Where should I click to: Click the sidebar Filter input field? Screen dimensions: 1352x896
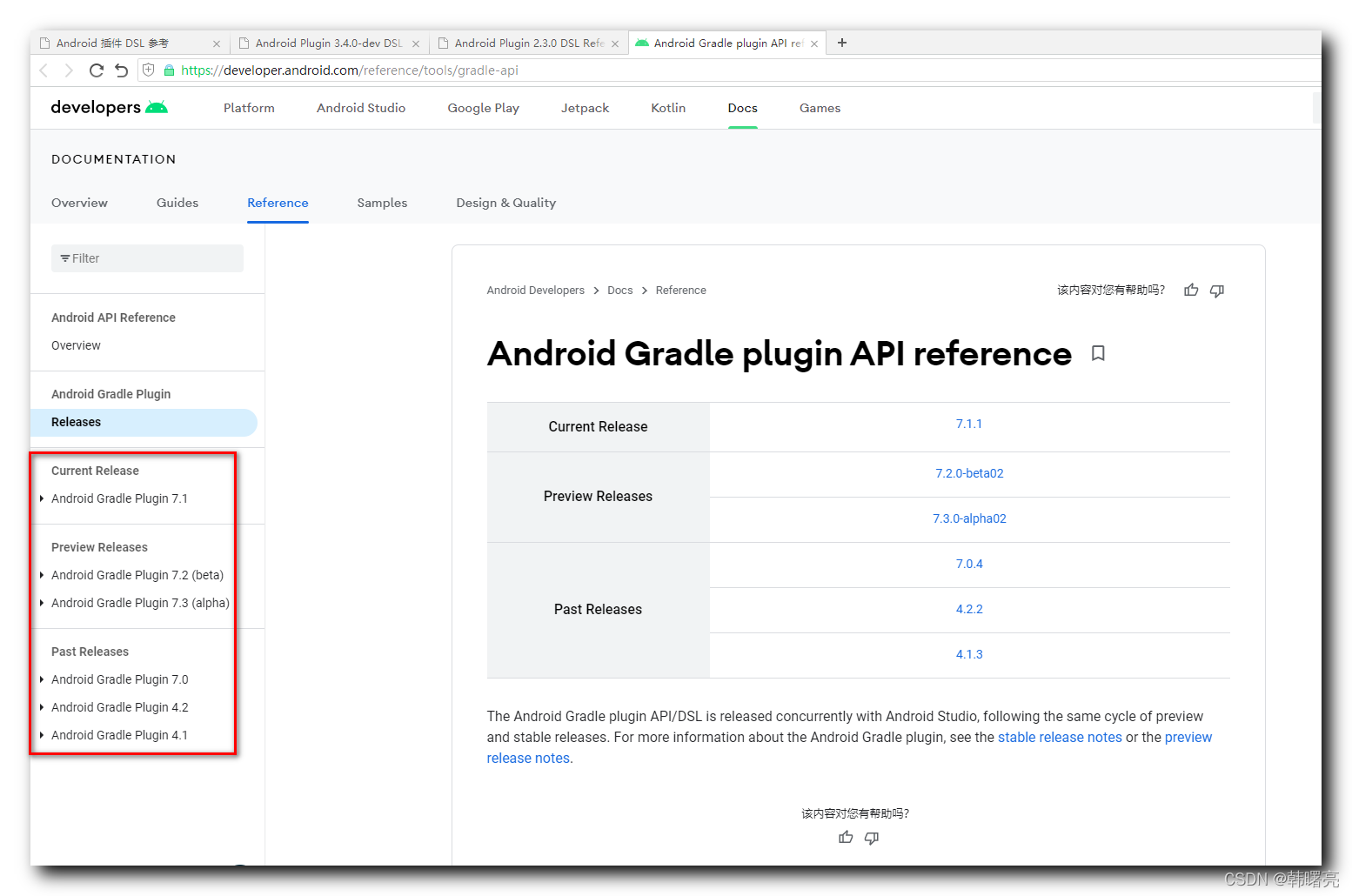tap(147, 258)
